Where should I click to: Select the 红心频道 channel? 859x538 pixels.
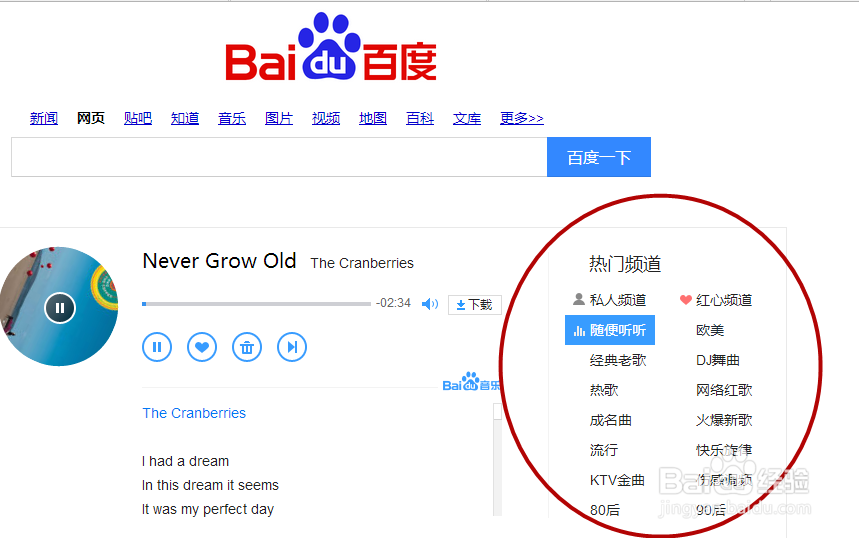[x=716, y=300]
